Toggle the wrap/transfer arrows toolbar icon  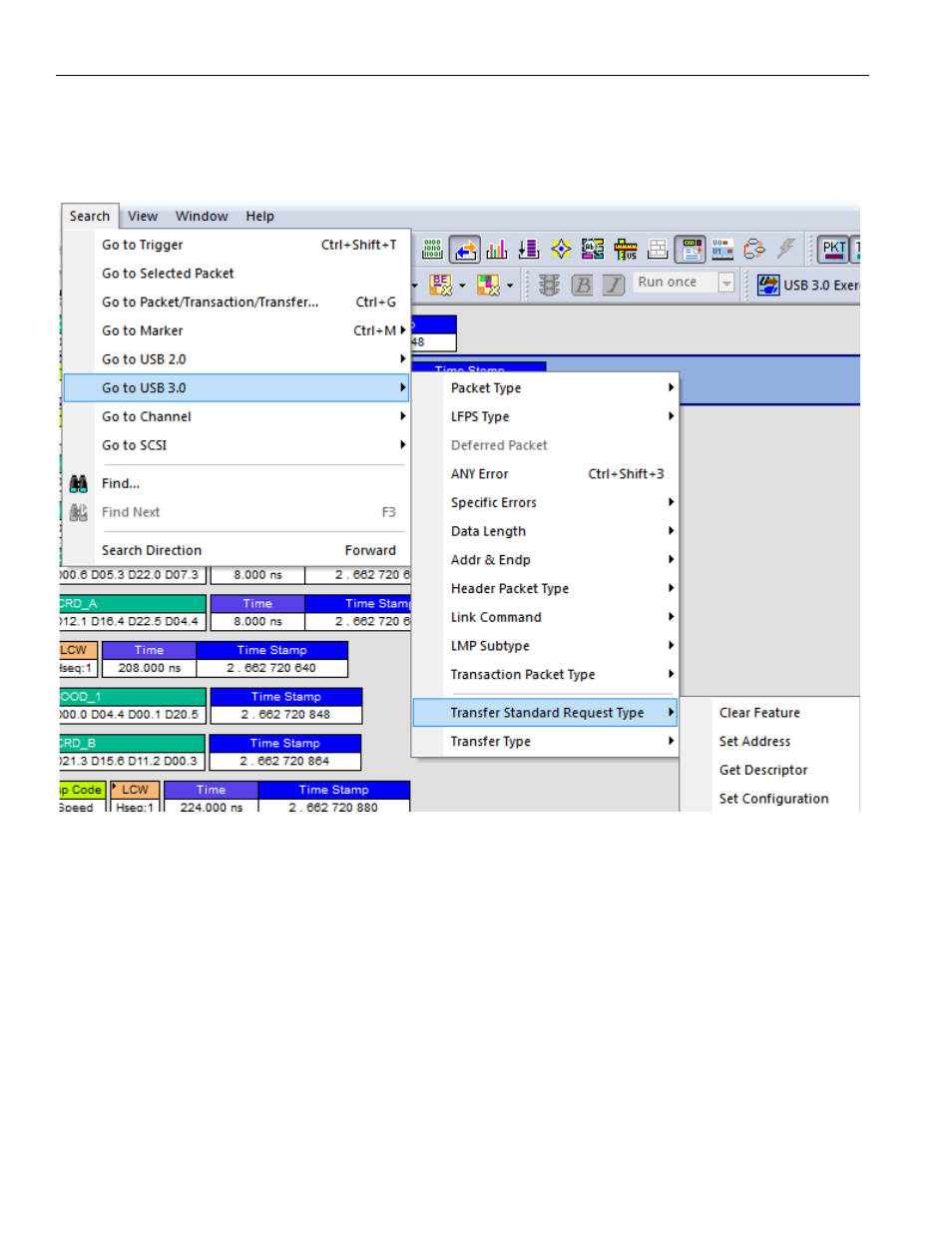[x=465, y=249]
